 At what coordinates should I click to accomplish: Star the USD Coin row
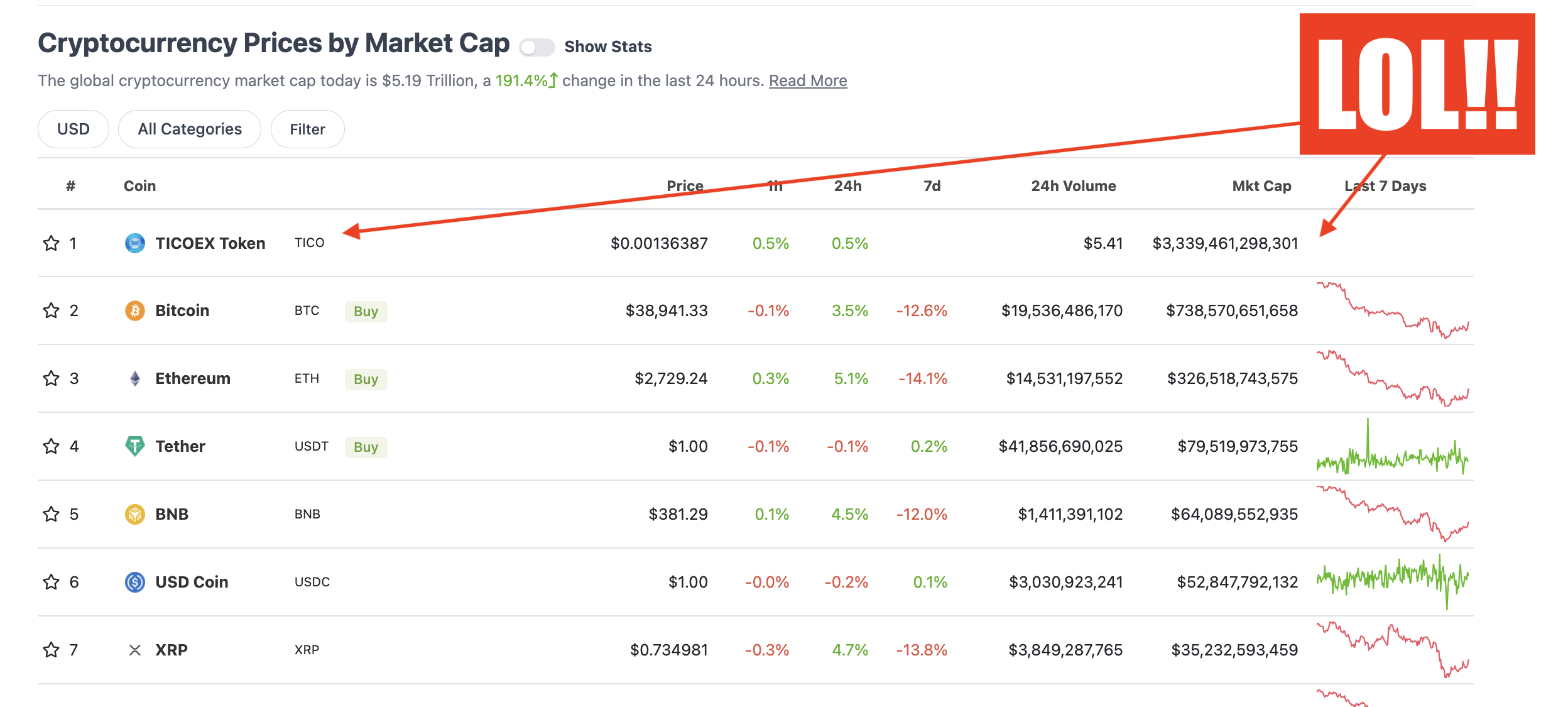51,582
